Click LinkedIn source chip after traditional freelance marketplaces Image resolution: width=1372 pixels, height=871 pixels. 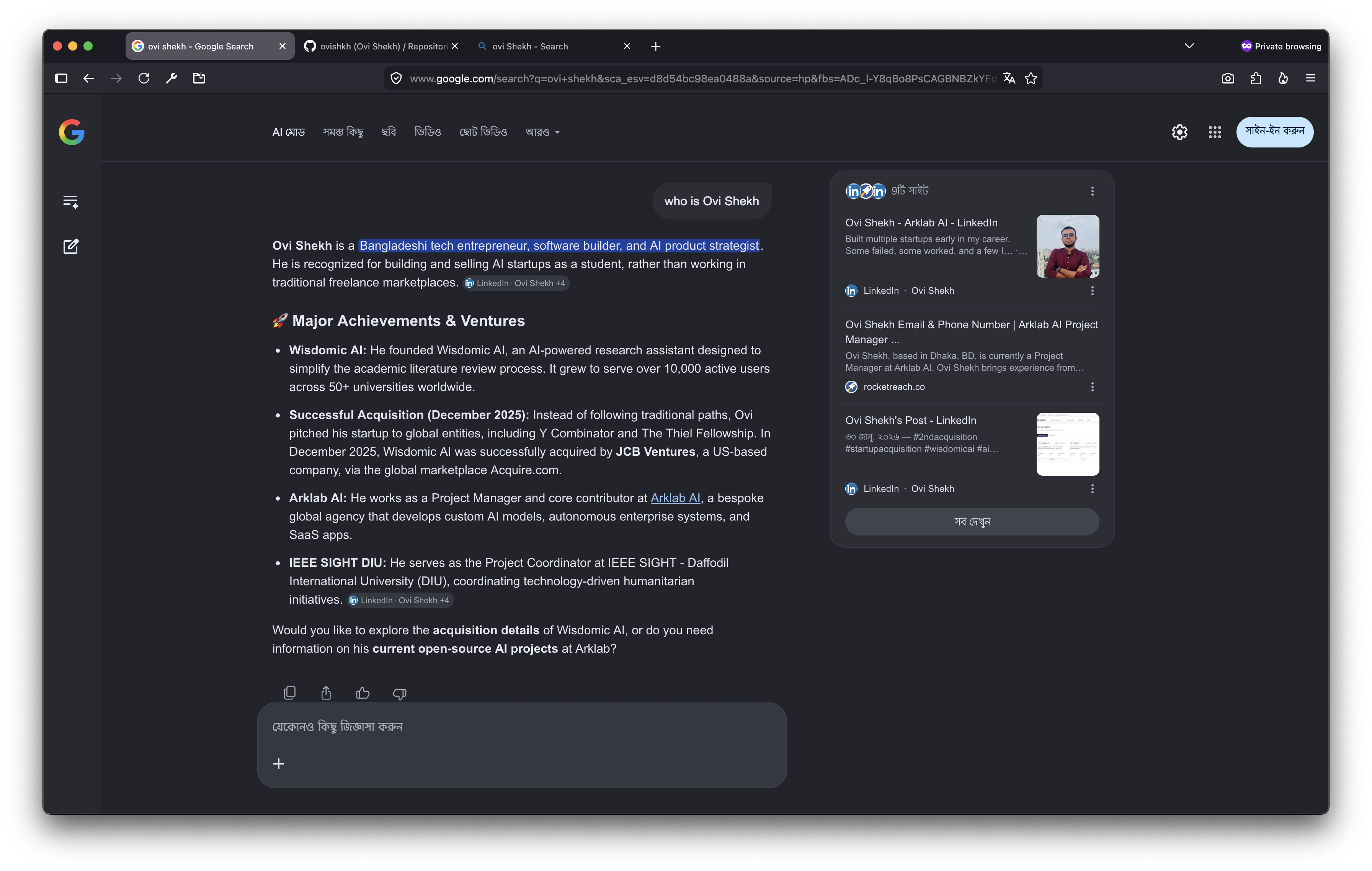click(x=516, y=283)
